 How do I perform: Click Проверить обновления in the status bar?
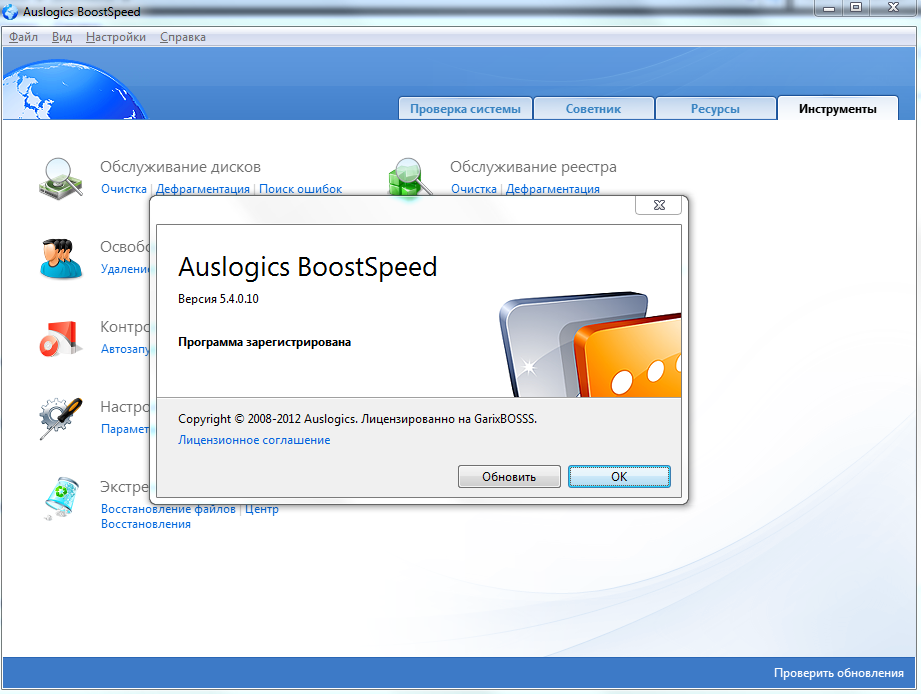[x=839, y=673]
